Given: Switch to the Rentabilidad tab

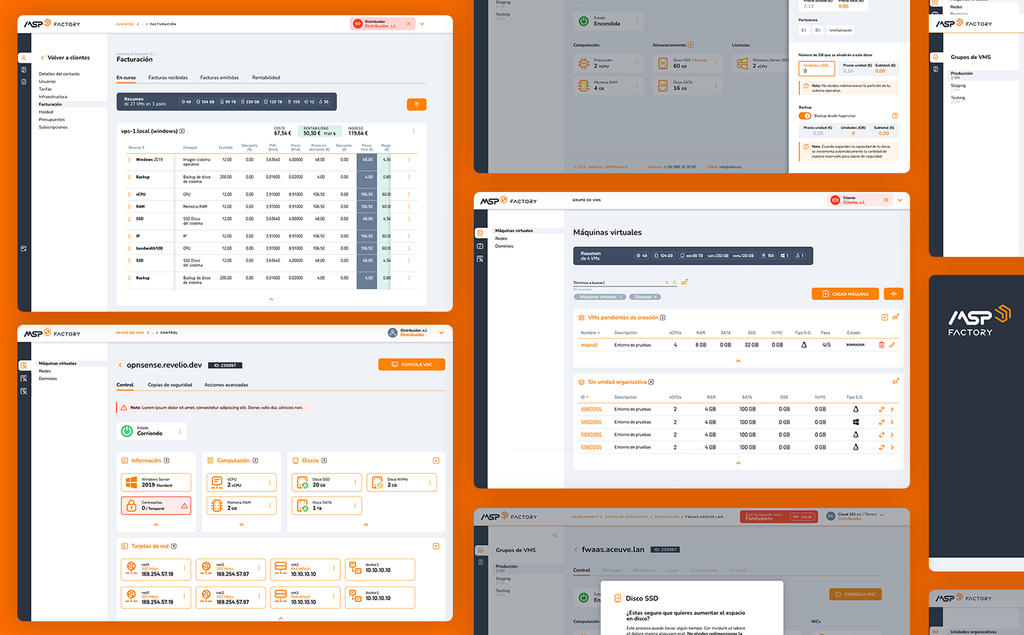Looking at the screenshot, I should 266,77.
